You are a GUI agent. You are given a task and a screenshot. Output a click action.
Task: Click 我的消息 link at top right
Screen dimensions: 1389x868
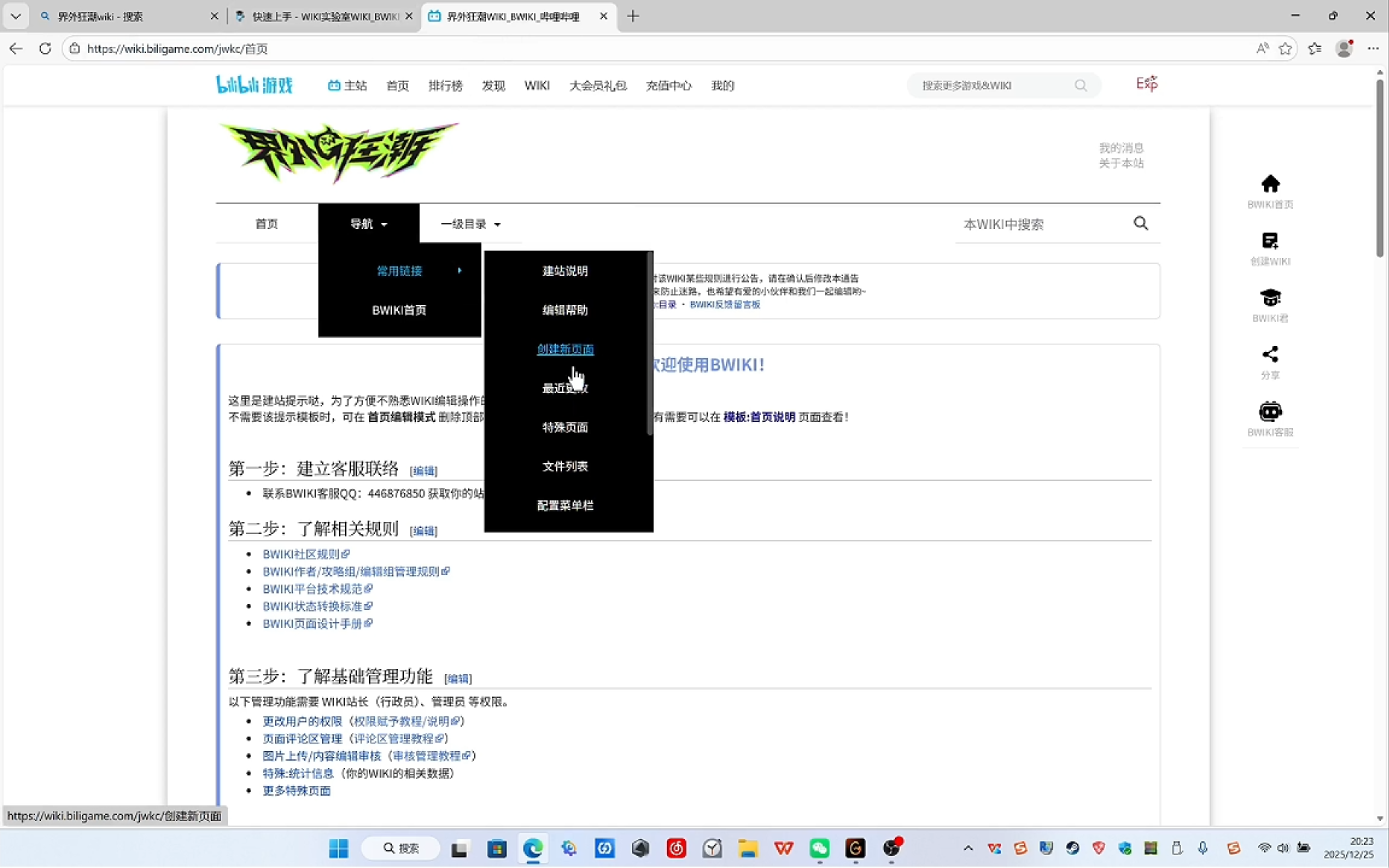point(1120,147)
